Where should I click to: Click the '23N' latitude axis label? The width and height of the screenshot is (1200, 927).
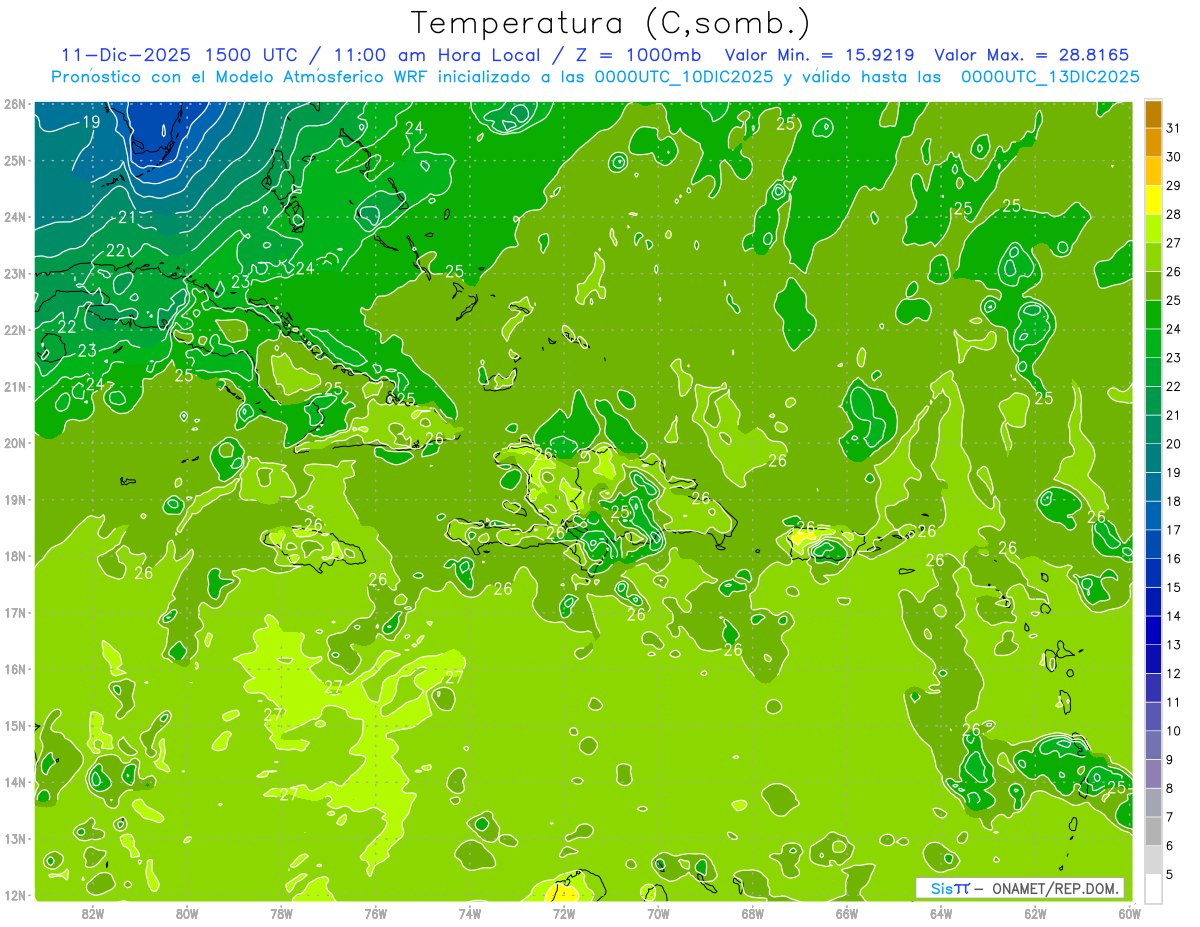click(x=15, y=273)
